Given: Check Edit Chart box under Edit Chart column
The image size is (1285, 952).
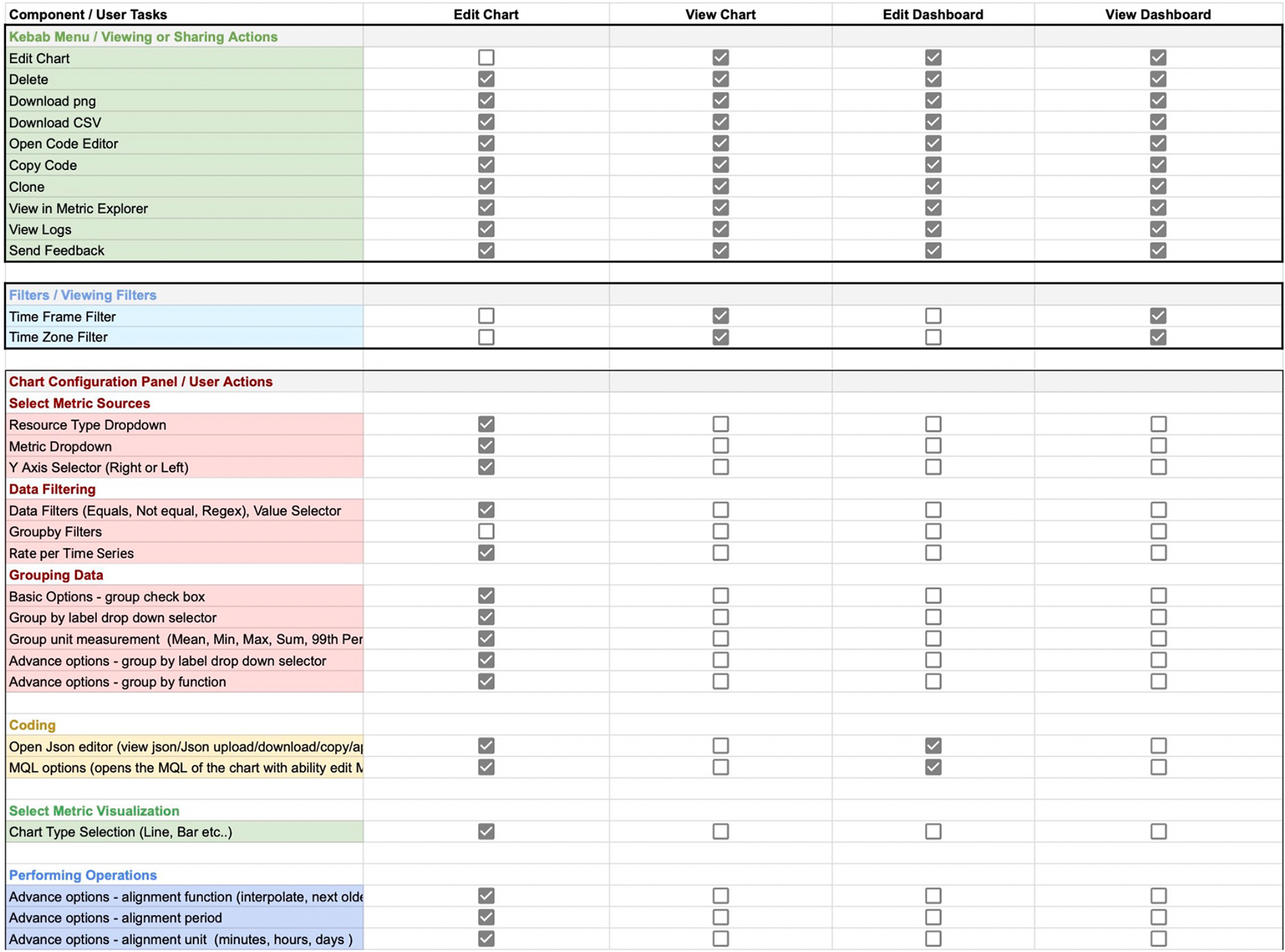Looking at the screenshot, I should (x=486, y=58).
